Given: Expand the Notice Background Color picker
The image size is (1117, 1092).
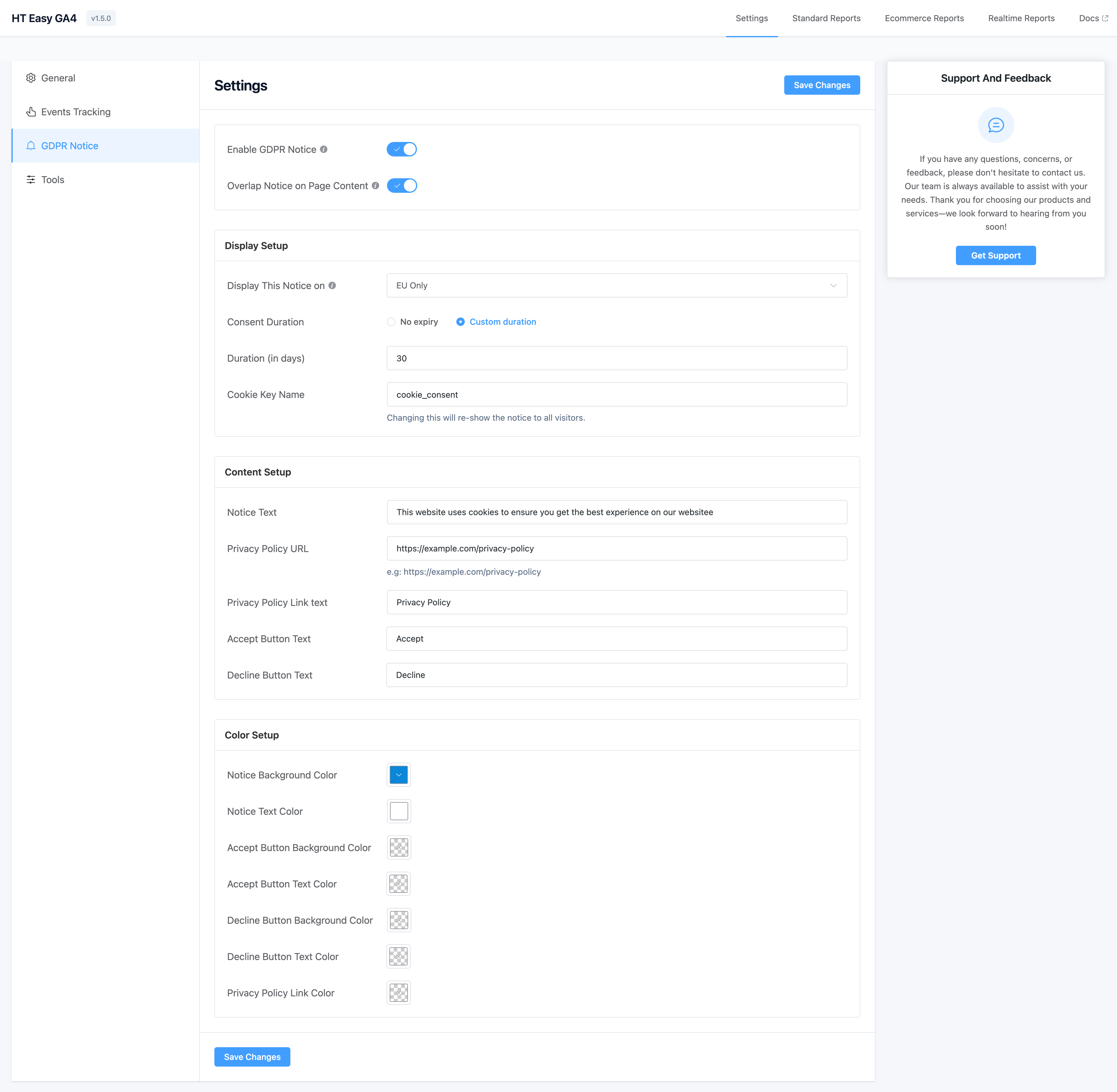Looking at the screenshot, I should pos(398,774).
